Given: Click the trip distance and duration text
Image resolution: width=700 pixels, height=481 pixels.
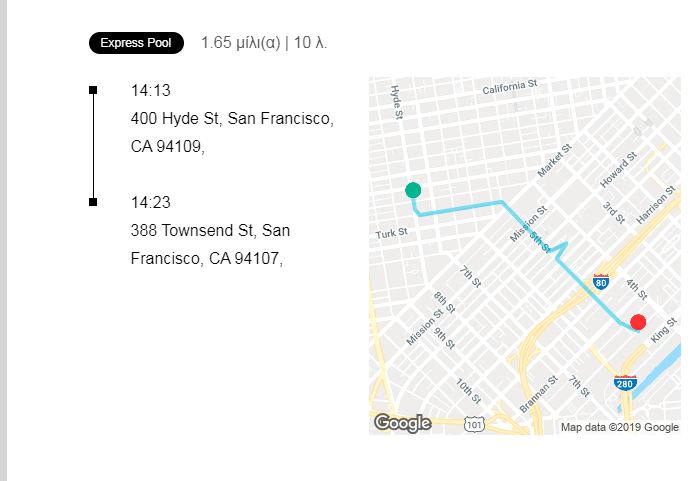Looking at the screenshot, I should pyautogui.click(x=264, y=43).
